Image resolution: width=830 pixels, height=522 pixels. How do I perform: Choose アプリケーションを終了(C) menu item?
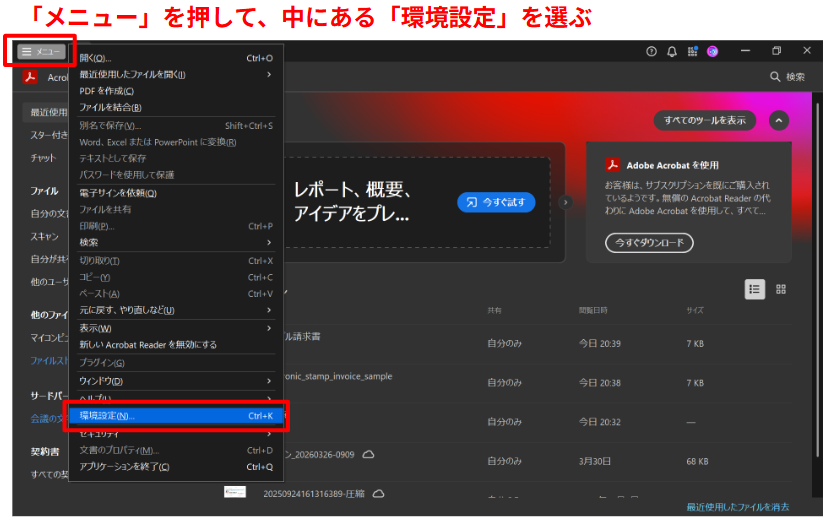tap(176, 467)
